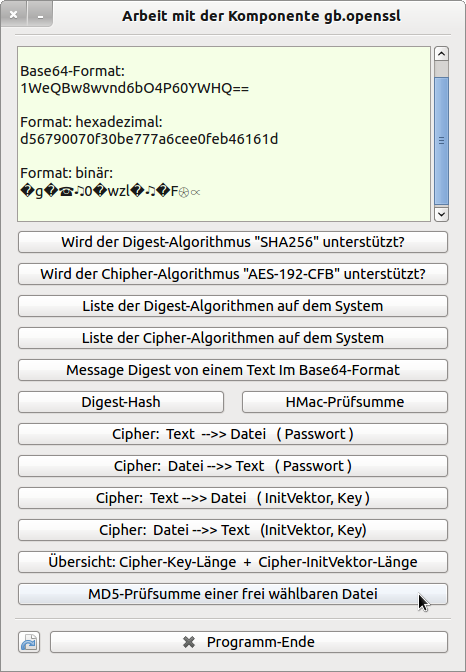Click the refresh icon beside Programm-Ende
466x672 pixels.
point(29,642)
